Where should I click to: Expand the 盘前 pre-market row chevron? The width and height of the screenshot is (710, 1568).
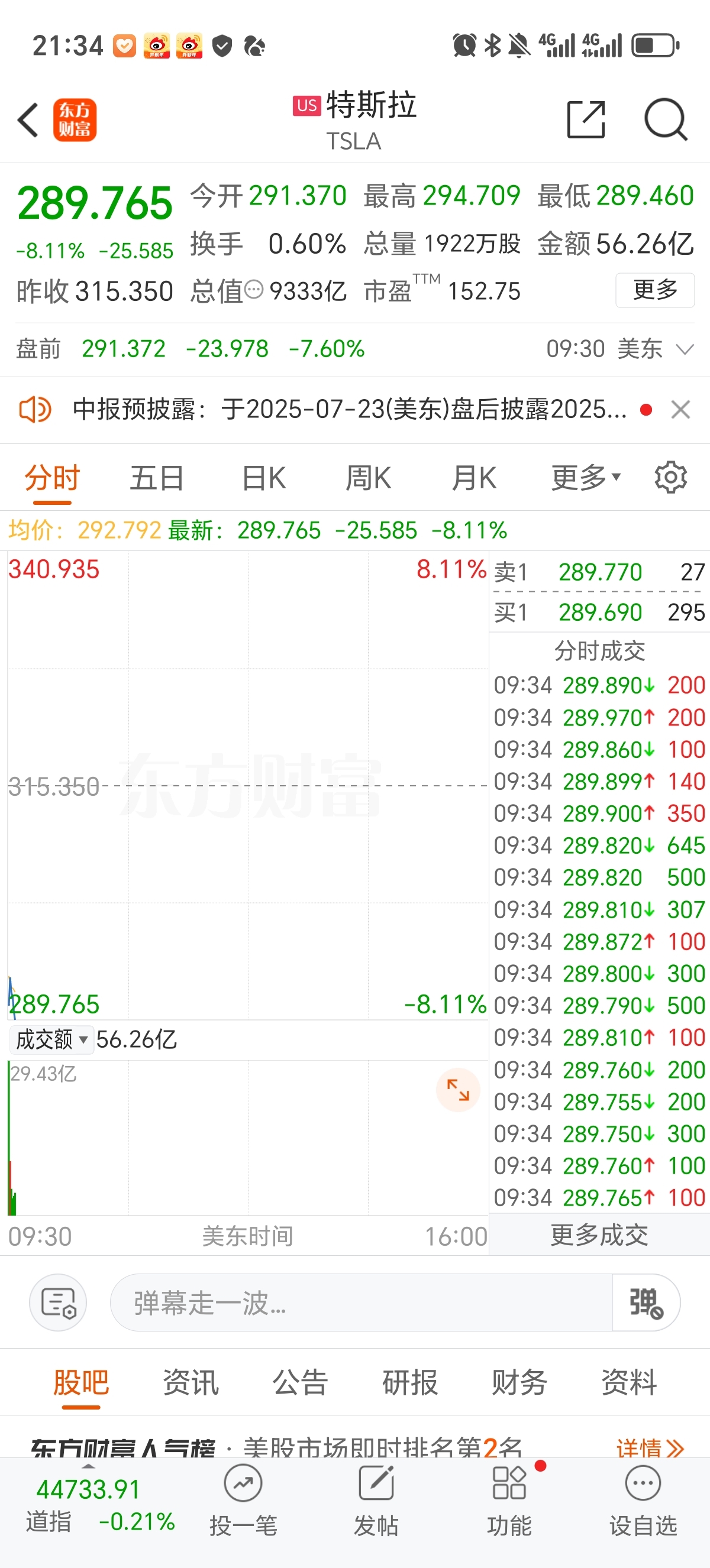(x=685, y=349)
